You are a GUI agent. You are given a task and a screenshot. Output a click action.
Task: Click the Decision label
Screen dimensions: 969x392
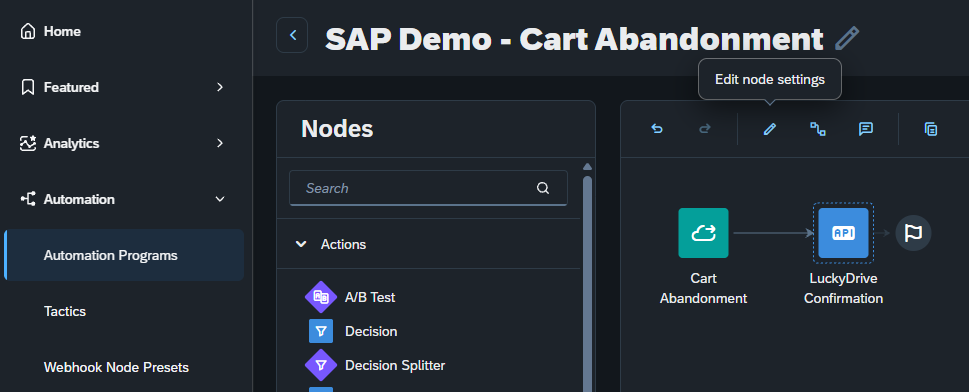[371, 331]
